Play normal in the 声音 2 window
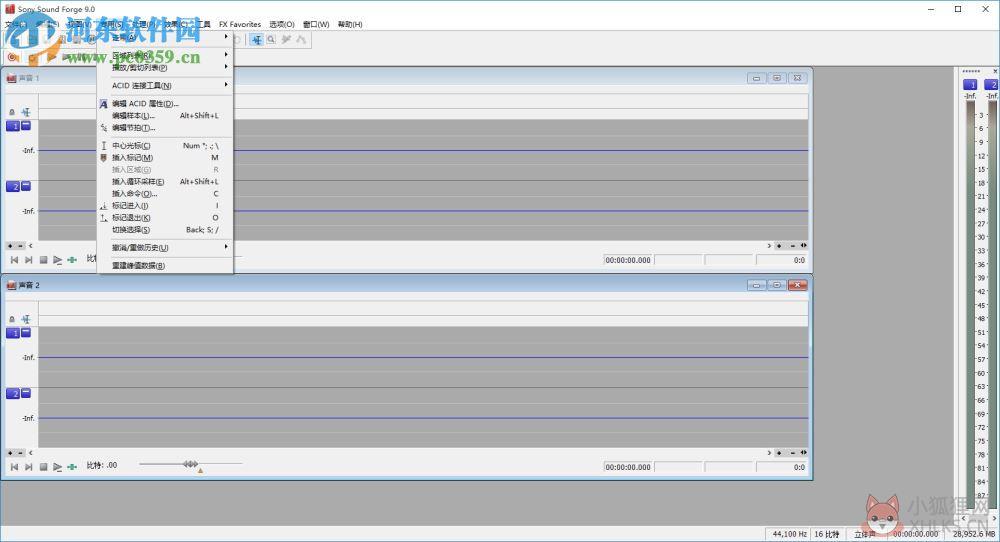The height and width of the screenshot is (542, 1000). coord(57,467)
